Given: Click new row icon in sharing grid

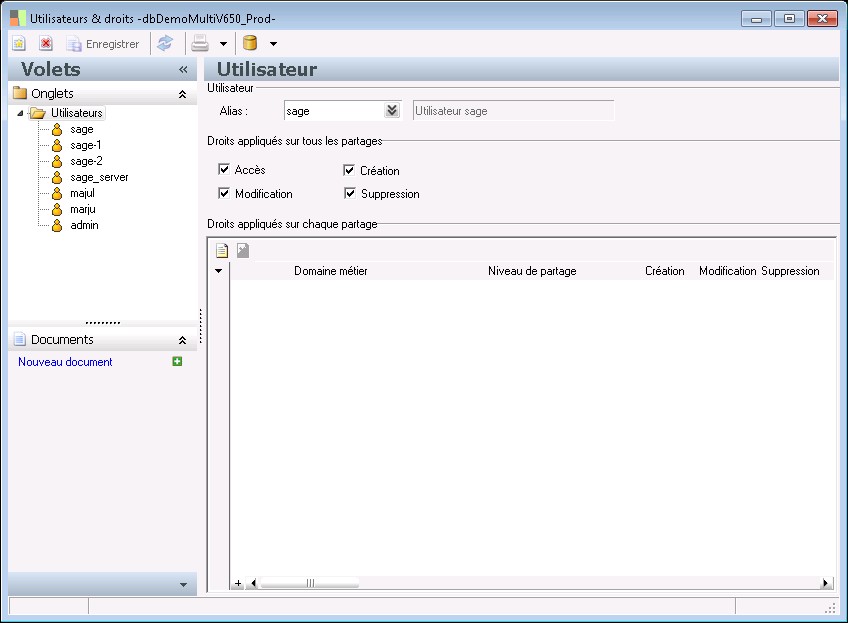Looking at the screenshot, I should tap(222, 251).
